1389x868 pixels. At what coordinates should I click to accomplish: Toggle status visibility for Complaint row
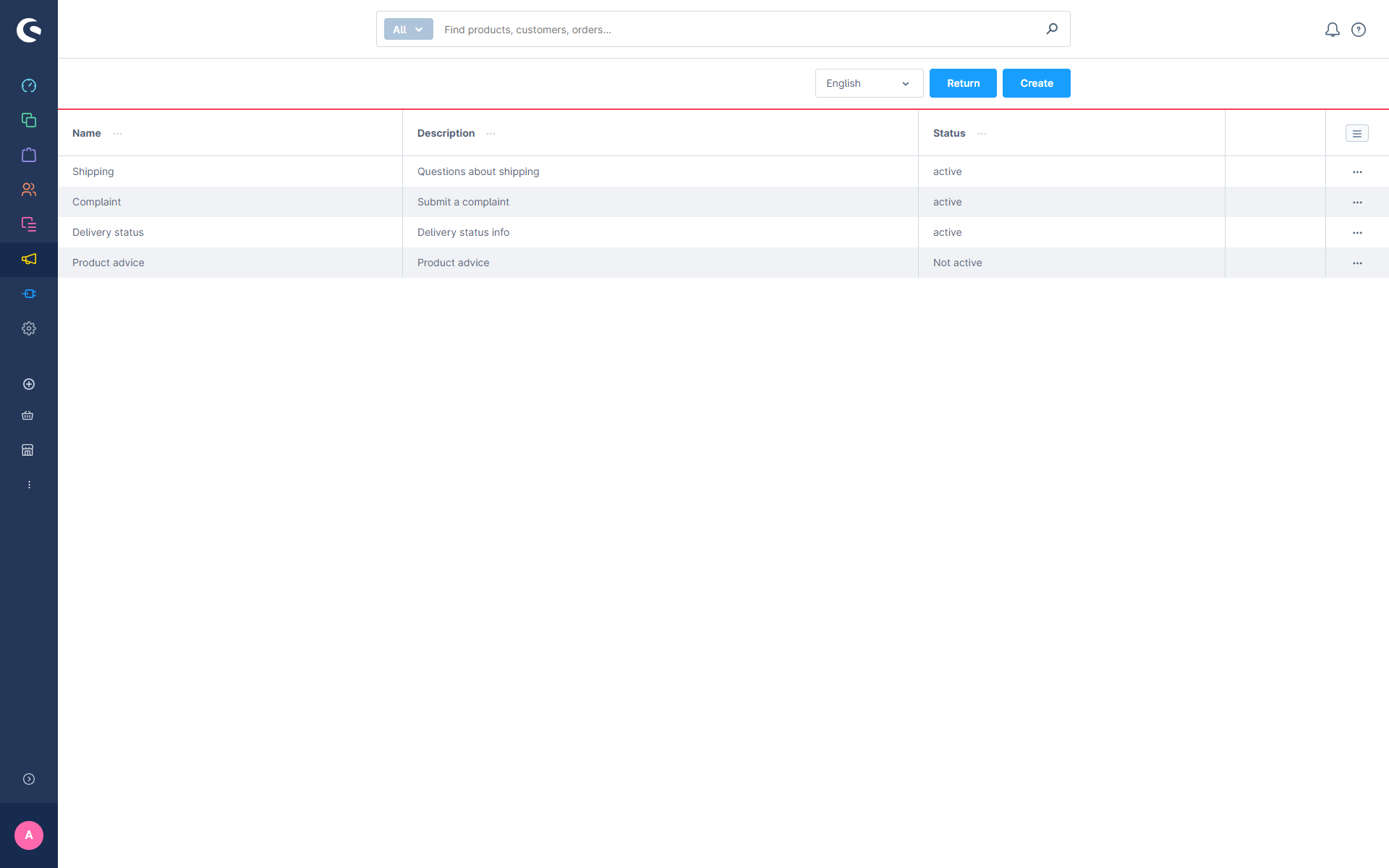point(1358,201)
